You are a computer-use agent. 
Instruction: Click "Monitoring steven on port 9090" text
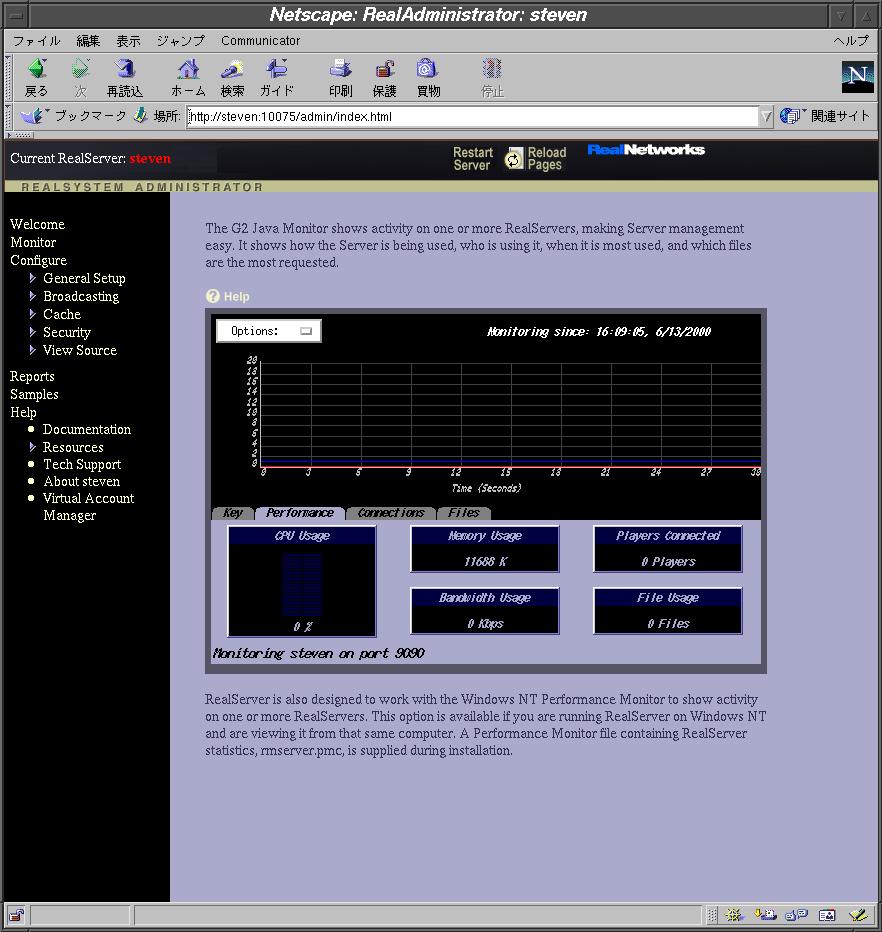point(319,653)
